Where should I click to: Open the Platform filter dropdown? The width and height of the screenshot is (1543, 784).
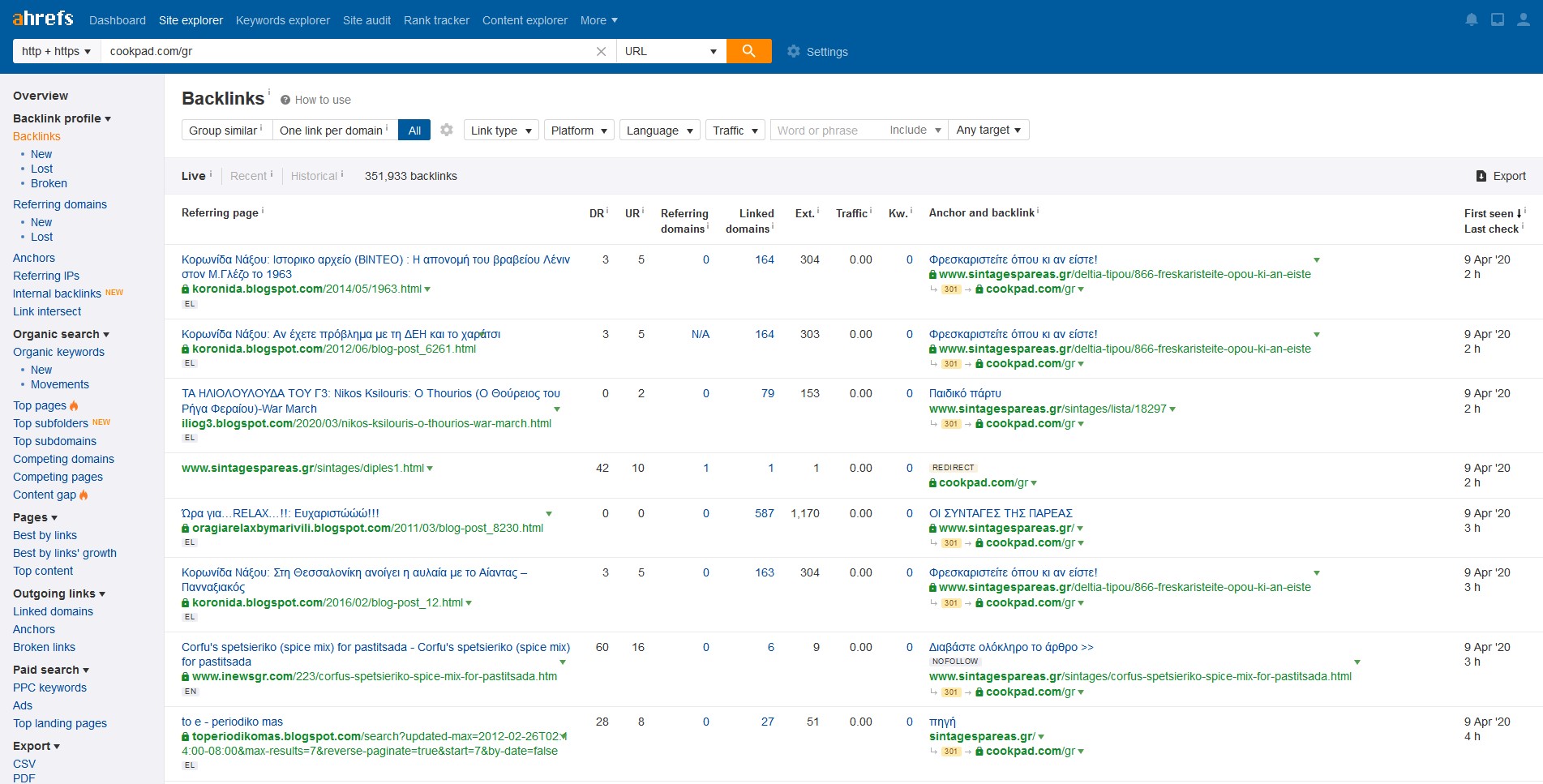[x=579, y=130]
